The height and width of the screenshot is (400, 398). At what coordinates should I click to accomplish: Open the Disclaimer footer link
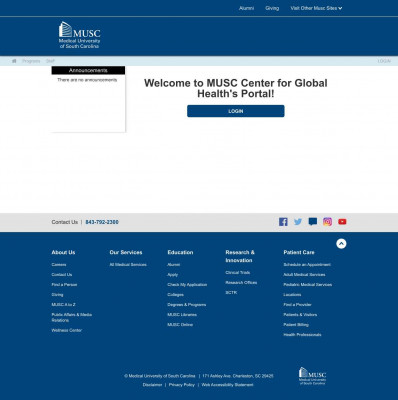pyautogui.click(x=152, y=385)
